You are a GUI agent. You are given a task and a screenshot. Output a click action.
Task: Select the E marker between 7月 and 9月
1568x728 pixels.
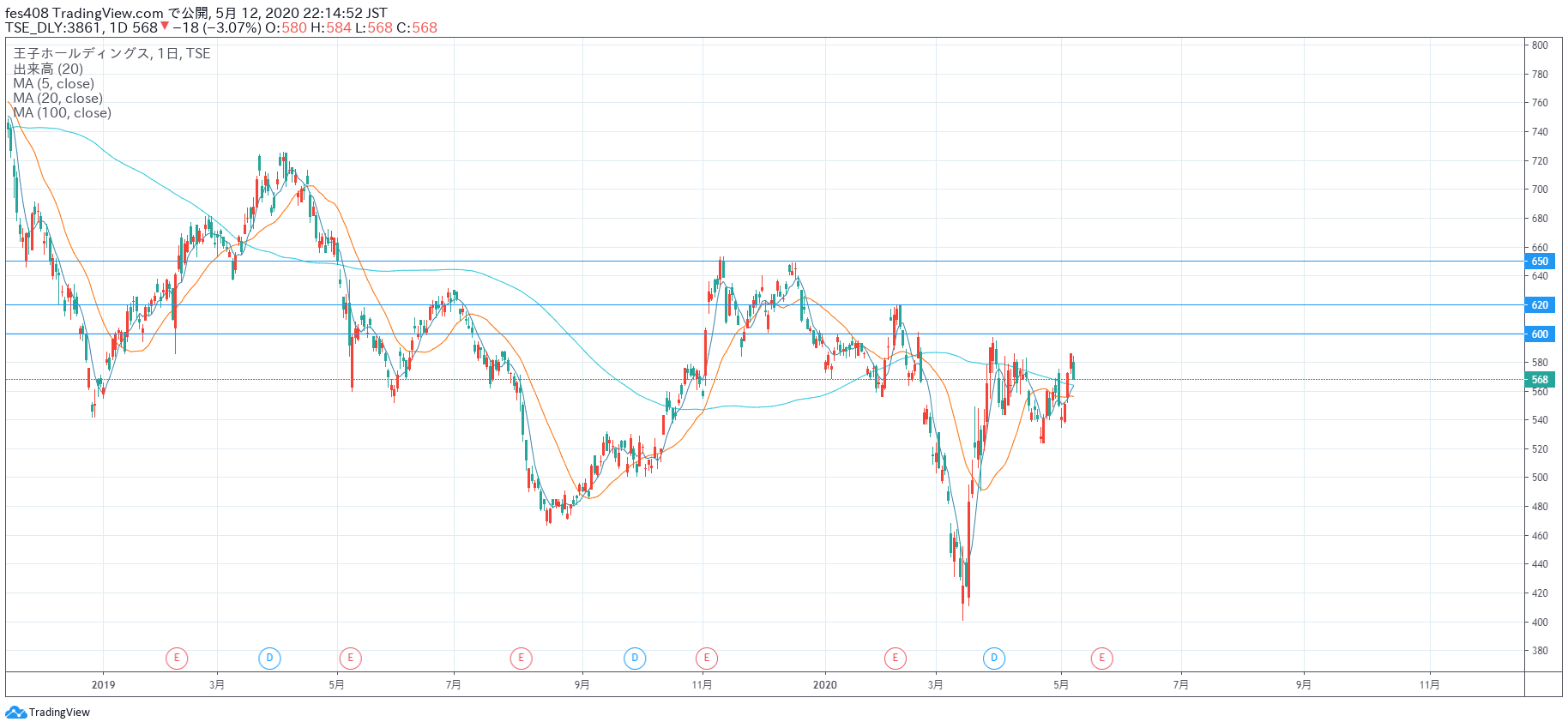pyautogui.click(x=521, y=659)
